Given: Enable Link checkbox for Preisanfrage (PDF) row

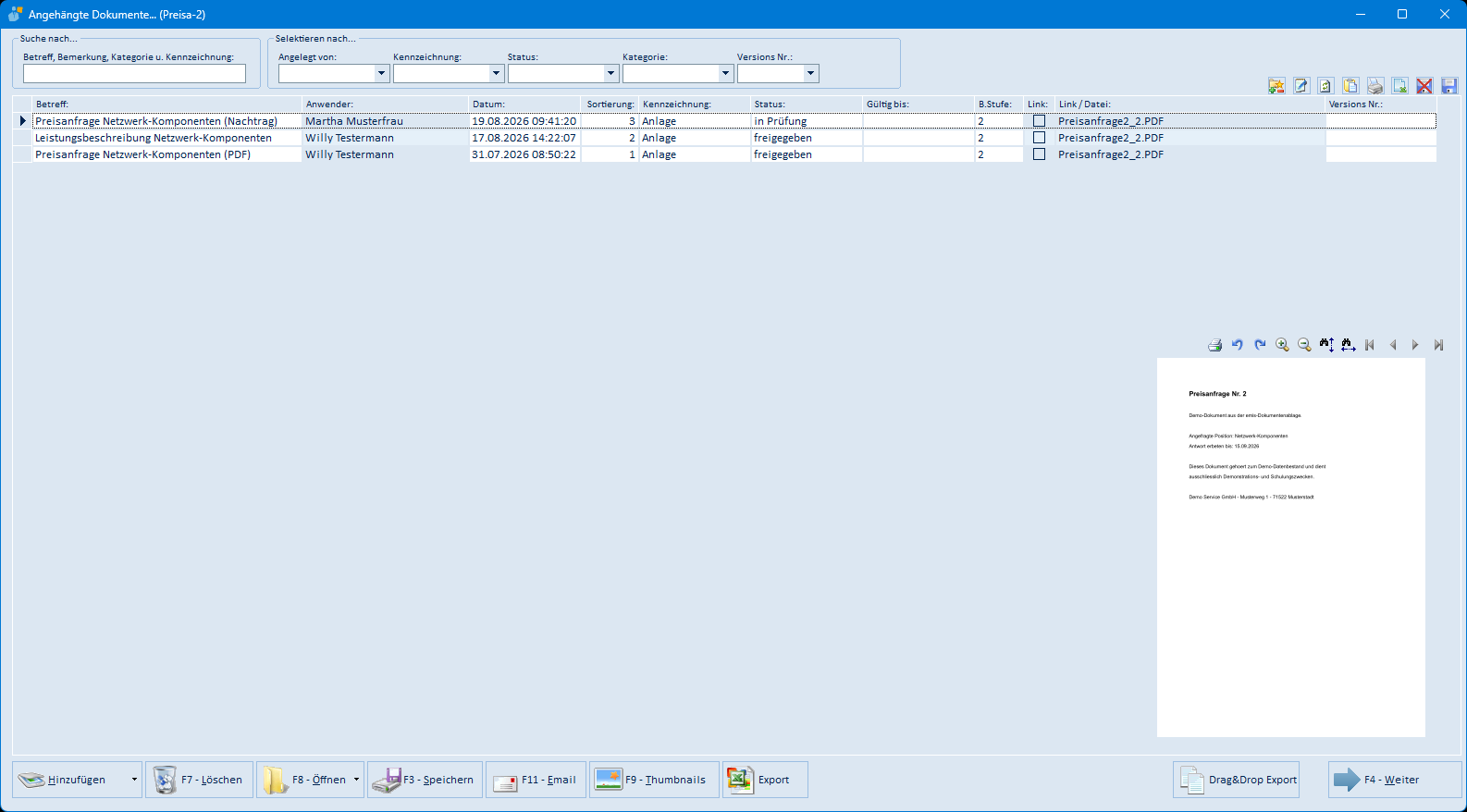Looking at the screenshot, I should [x=1039, y=154].
